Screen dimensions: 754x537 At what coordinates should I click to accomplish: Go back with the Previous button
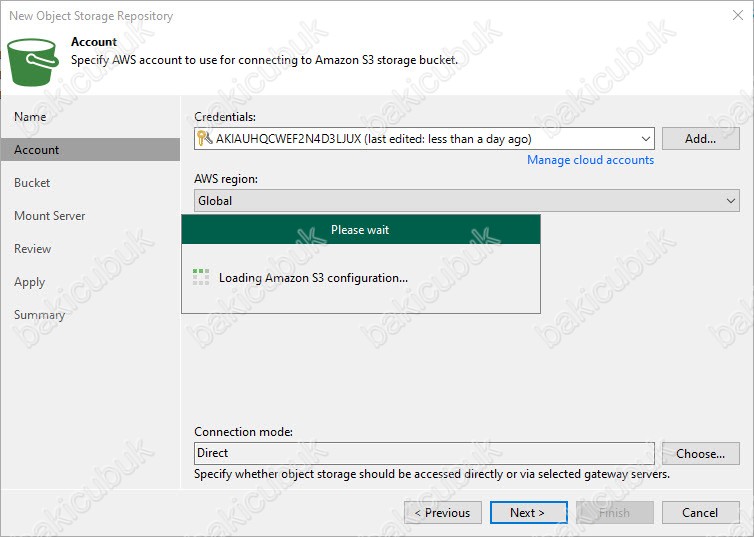coord(442,513)
